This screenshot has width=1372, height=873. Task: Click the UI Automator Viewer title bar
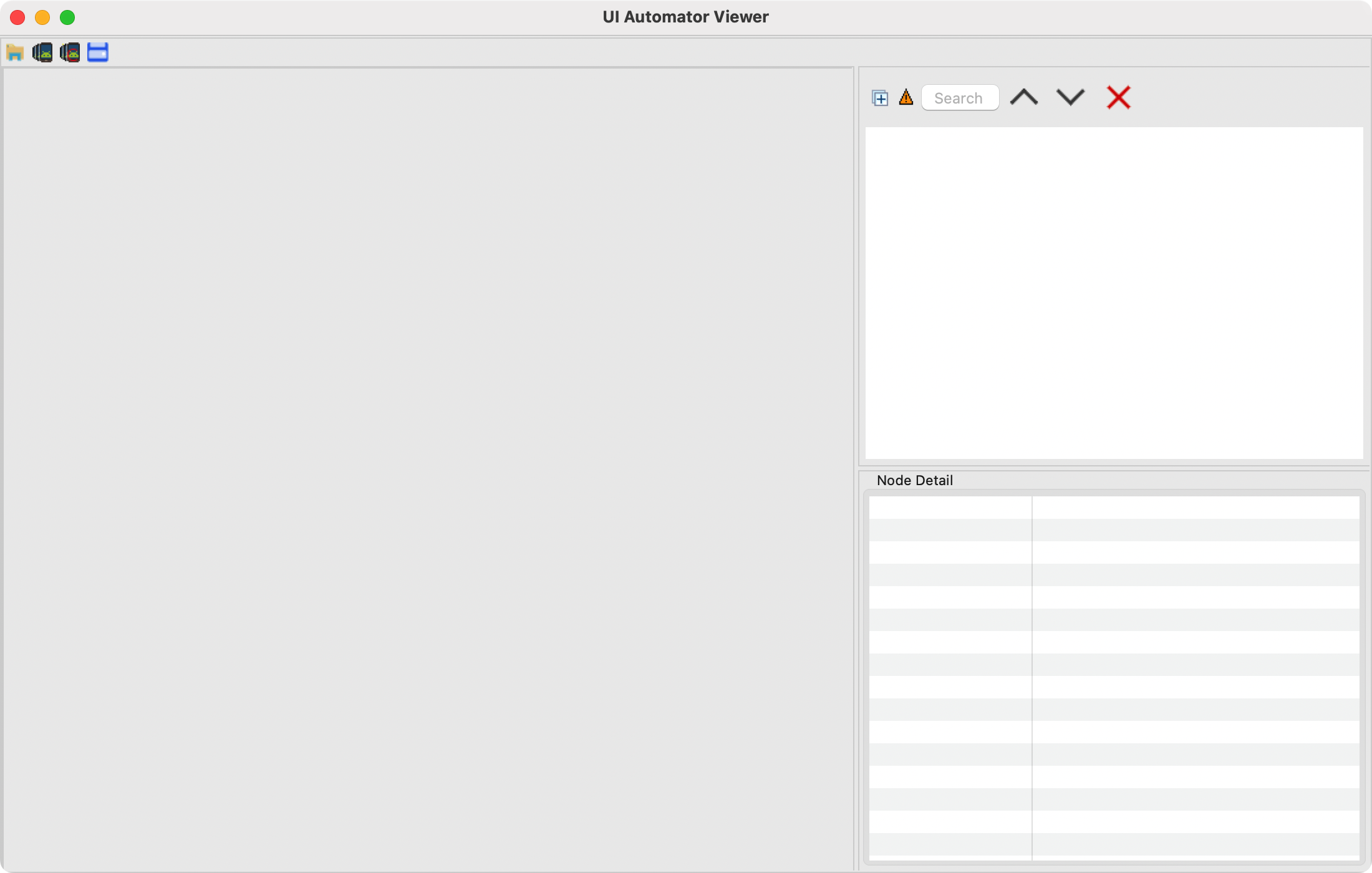click(685, 17)
